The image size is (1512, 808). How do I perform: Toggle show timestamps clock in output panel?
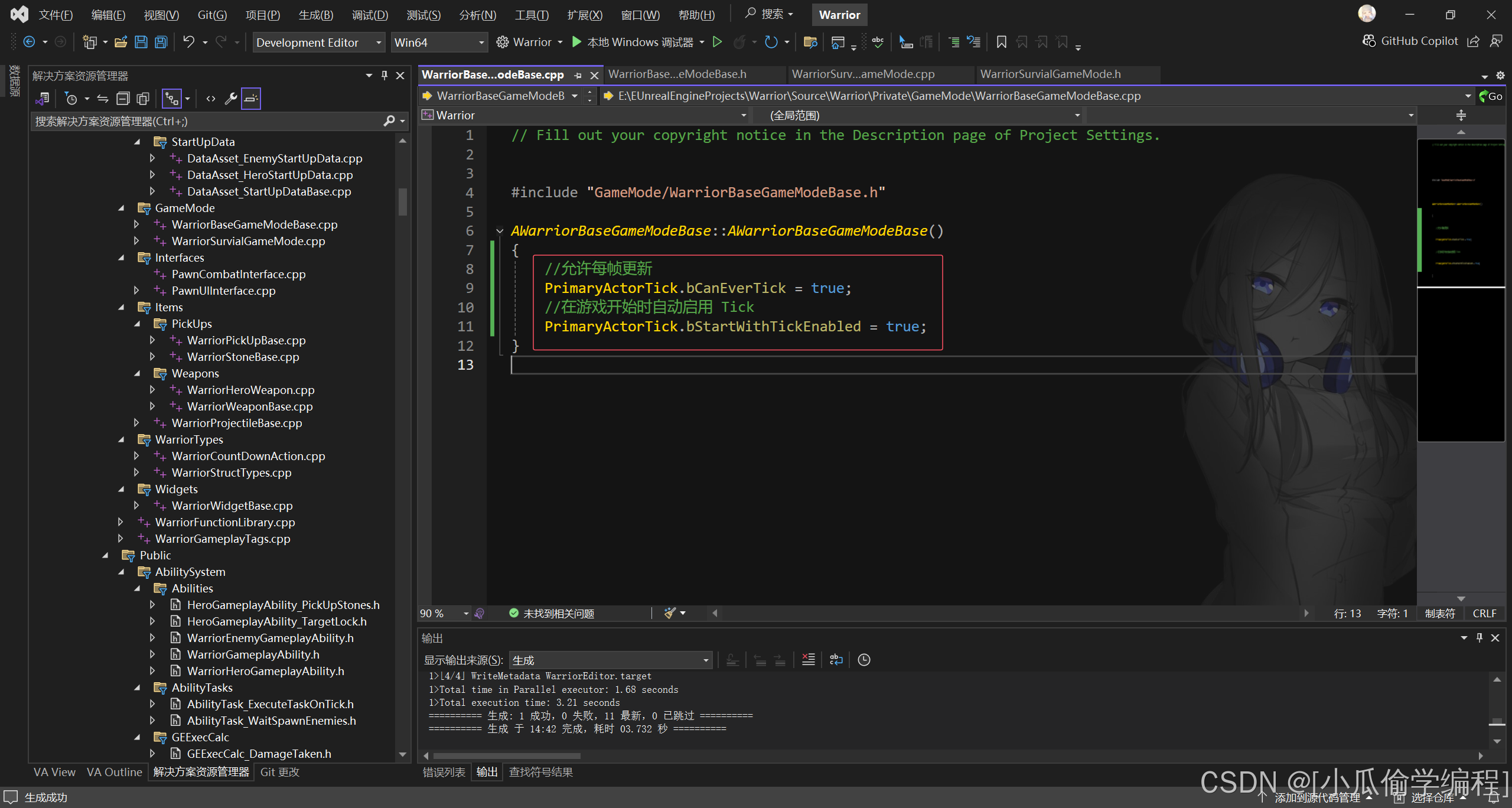863,660
